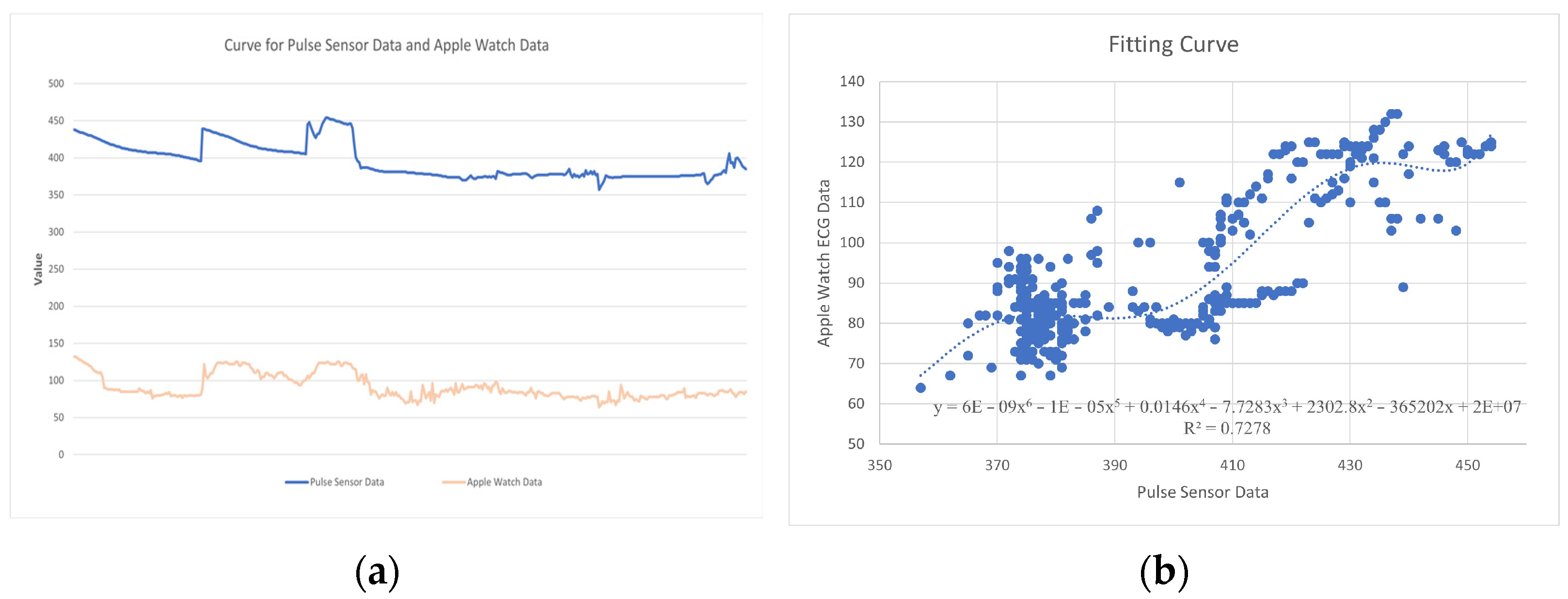Click the 250 tick on left chart y-axis

56,269
